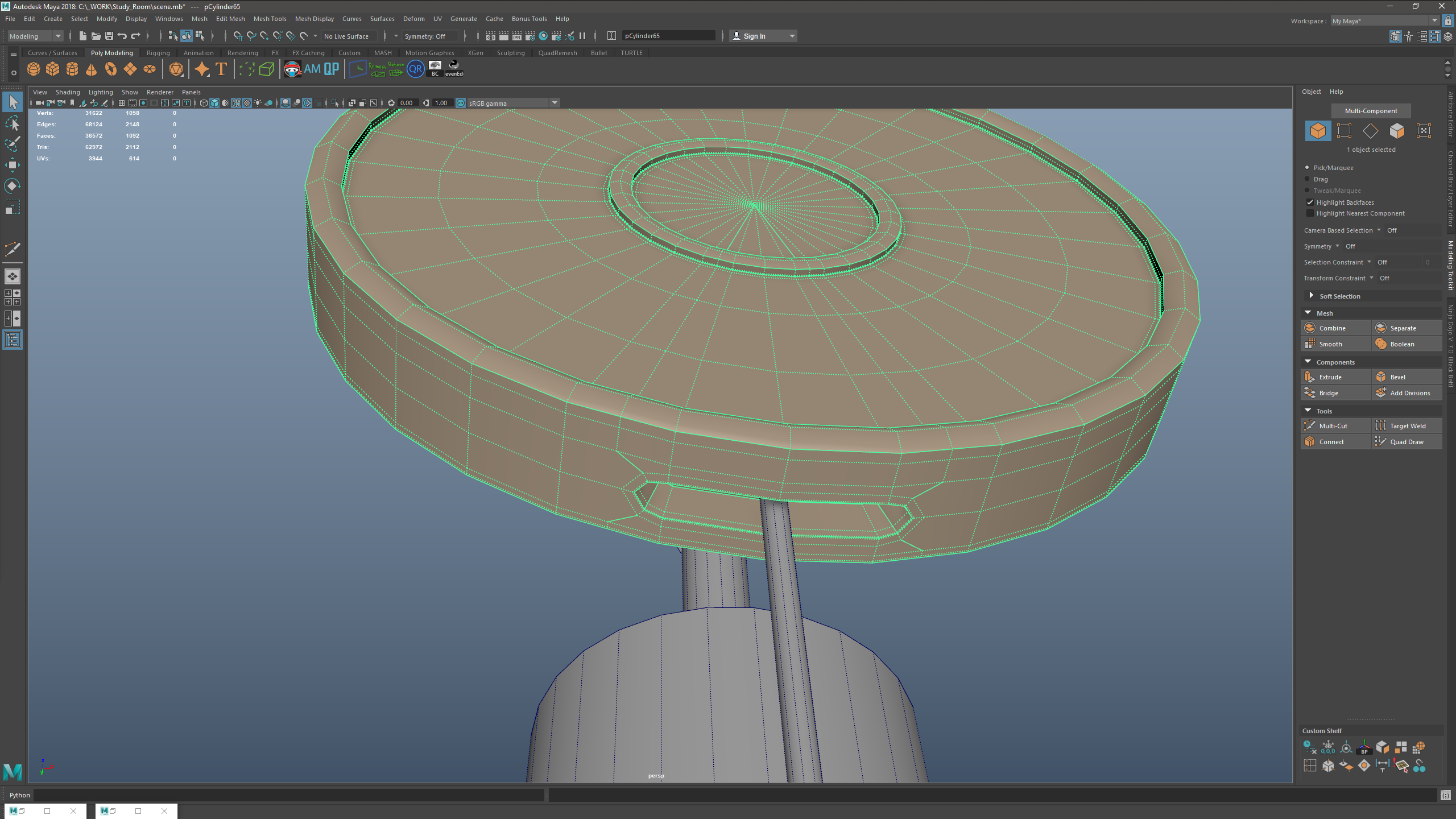Save the scene with the disk icon
Viewport: 1456px width, 819px height.
[x=109, y=36]
